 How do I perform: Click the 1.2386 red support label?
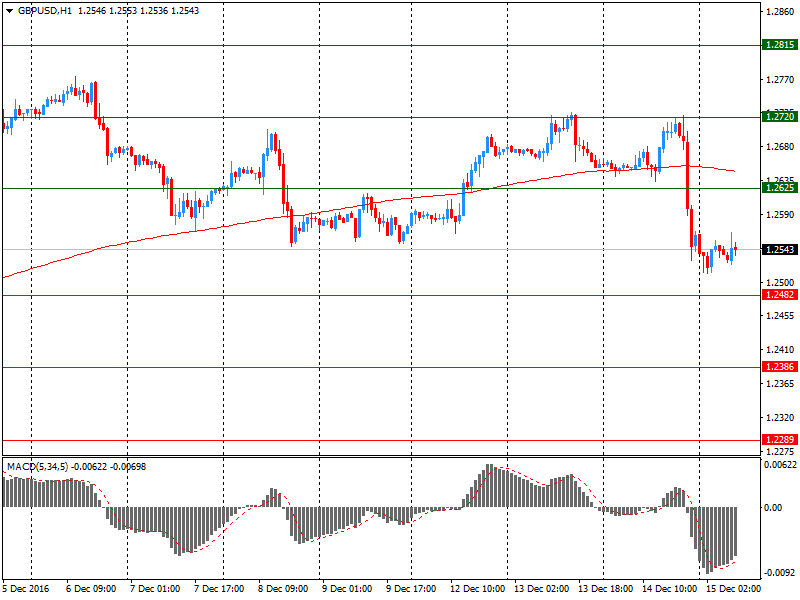[x=780, y=367]
